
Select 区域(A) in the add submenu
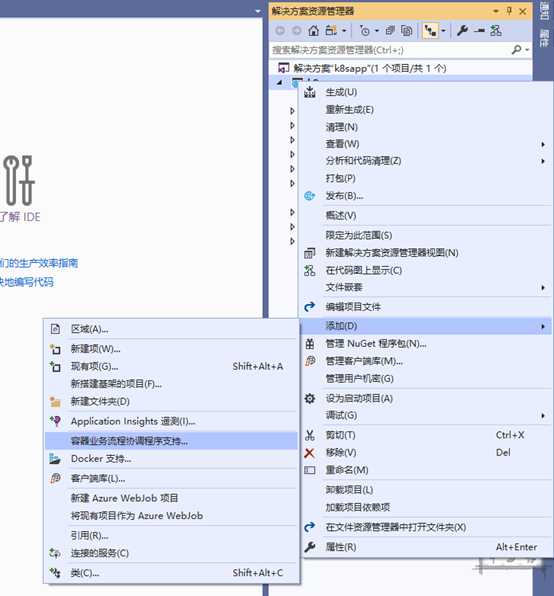pos(171,329)
